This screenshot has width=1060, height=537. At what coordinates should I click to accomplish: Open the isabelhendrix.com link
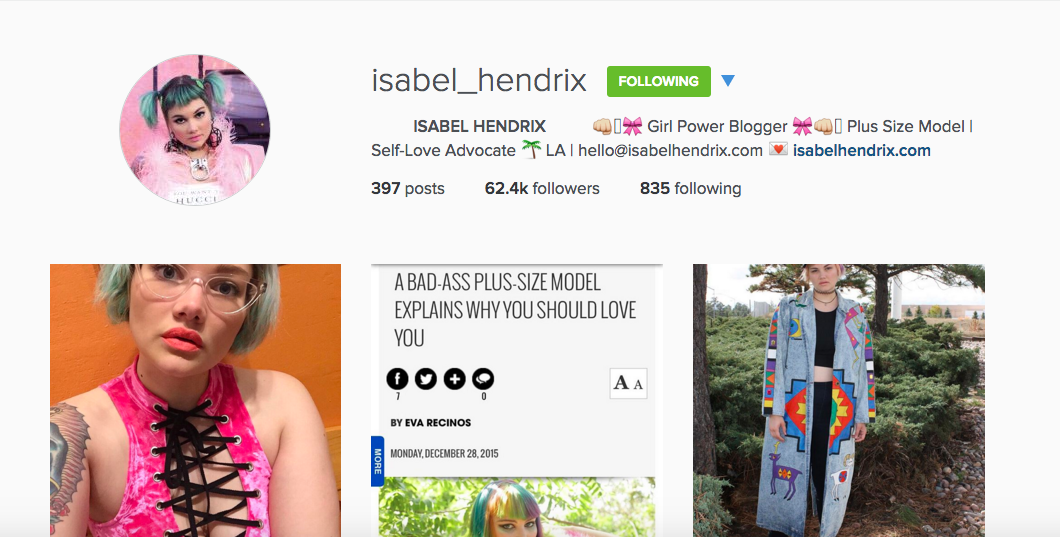pyautogui.click(x=861, y=150)
